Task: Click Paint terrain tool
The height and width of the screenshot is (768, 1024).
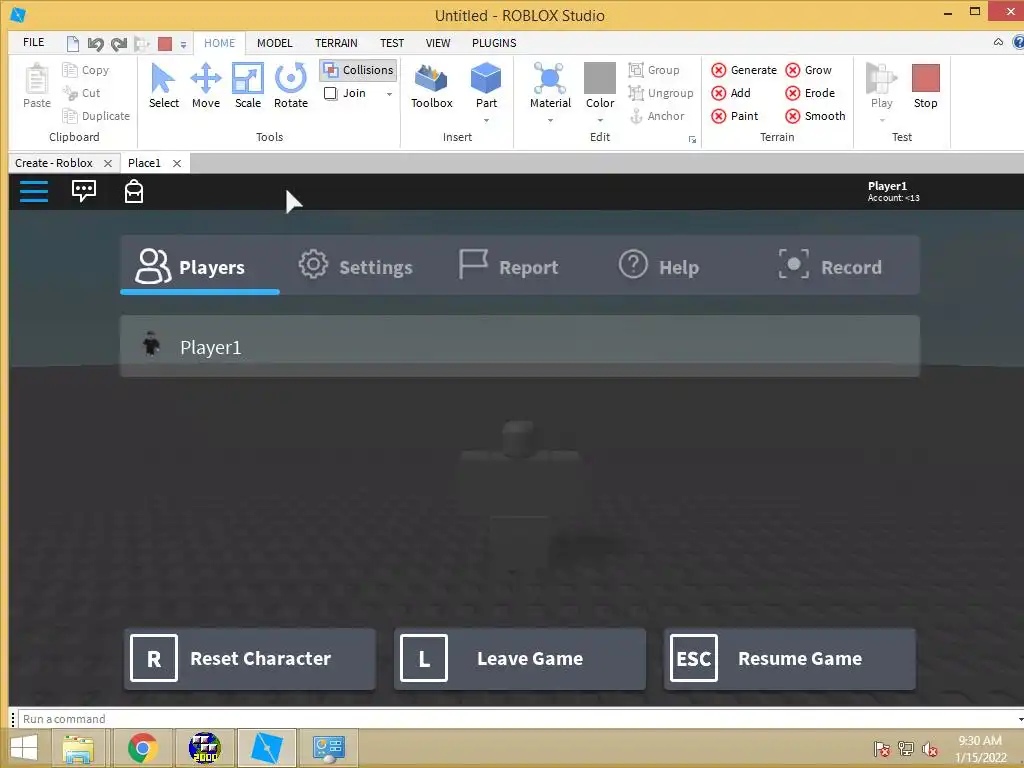Action: click(x=735, y=116)
